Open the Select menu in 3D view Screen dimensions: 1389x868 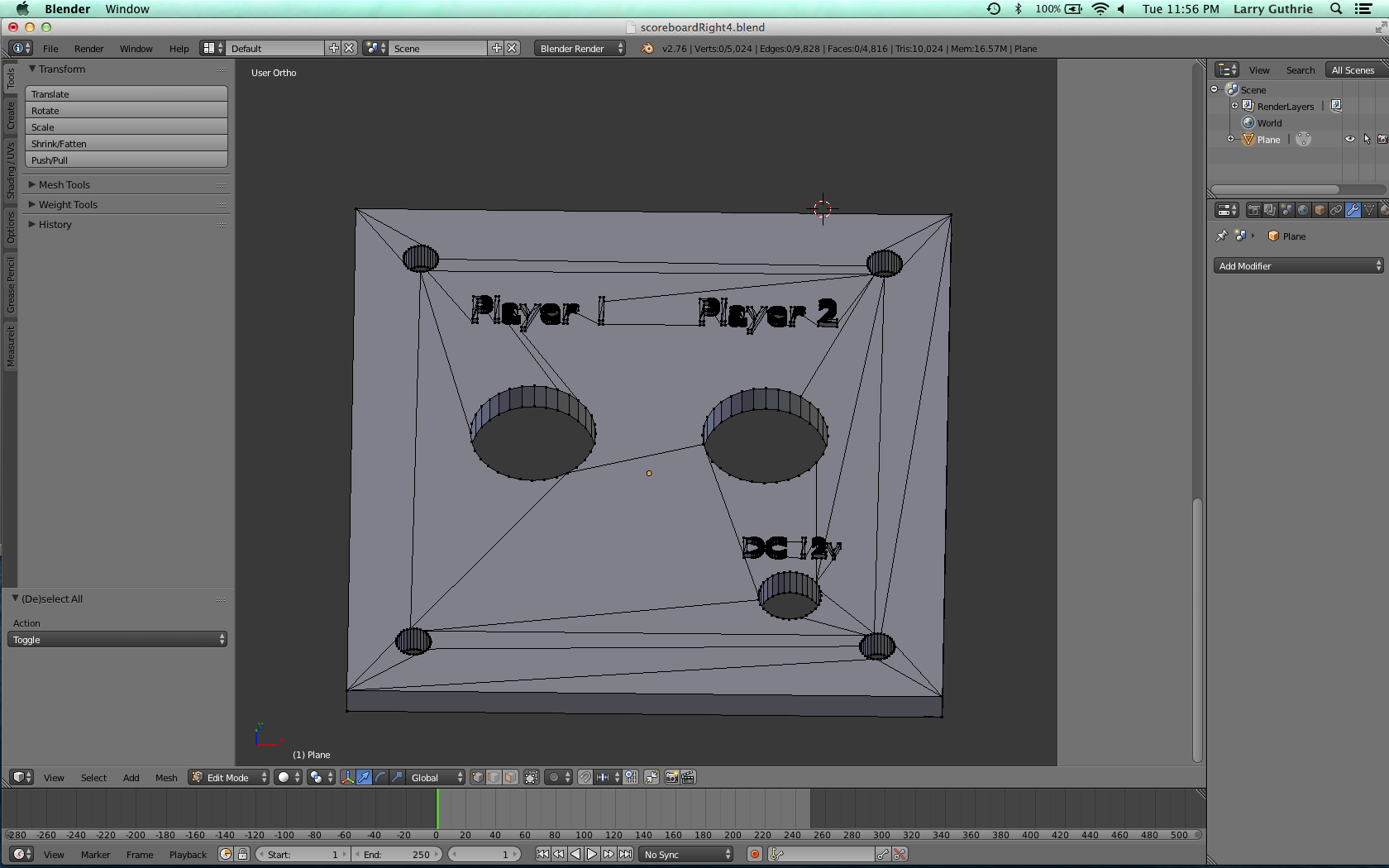point(93,778)
